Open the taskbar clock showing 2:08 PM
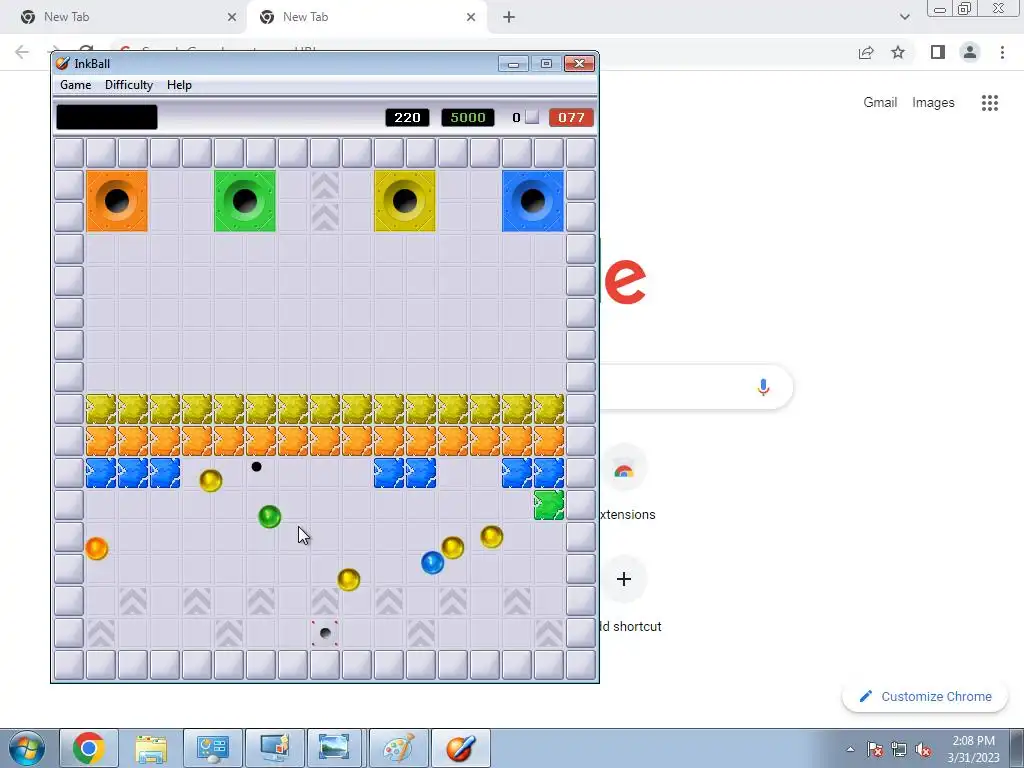 [x=973, y=749]
